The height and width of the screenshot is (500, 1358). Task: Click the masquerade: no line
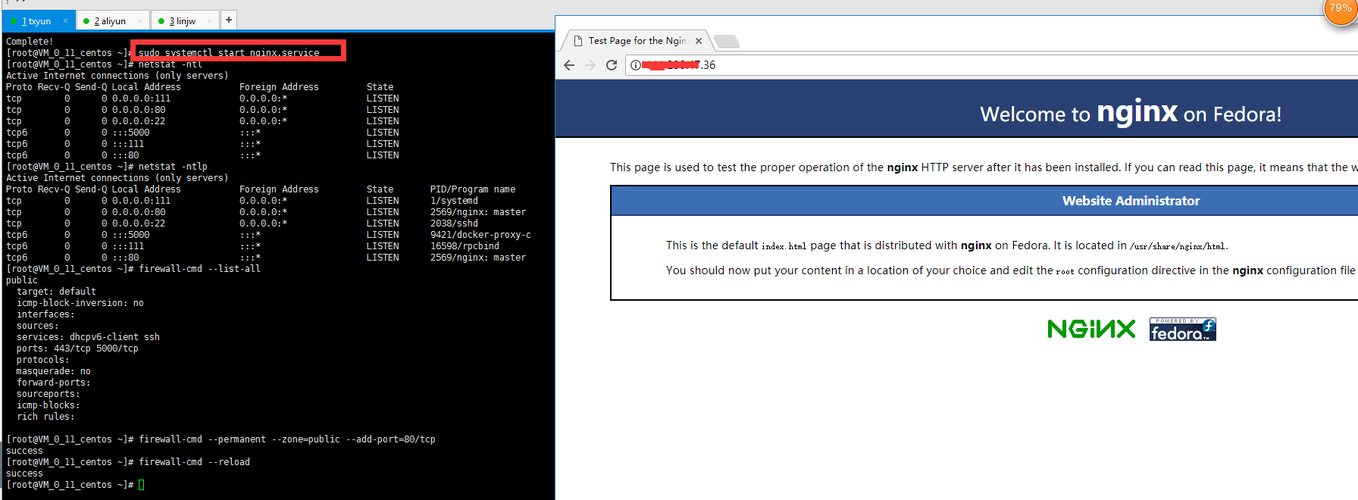click(53, 371)
